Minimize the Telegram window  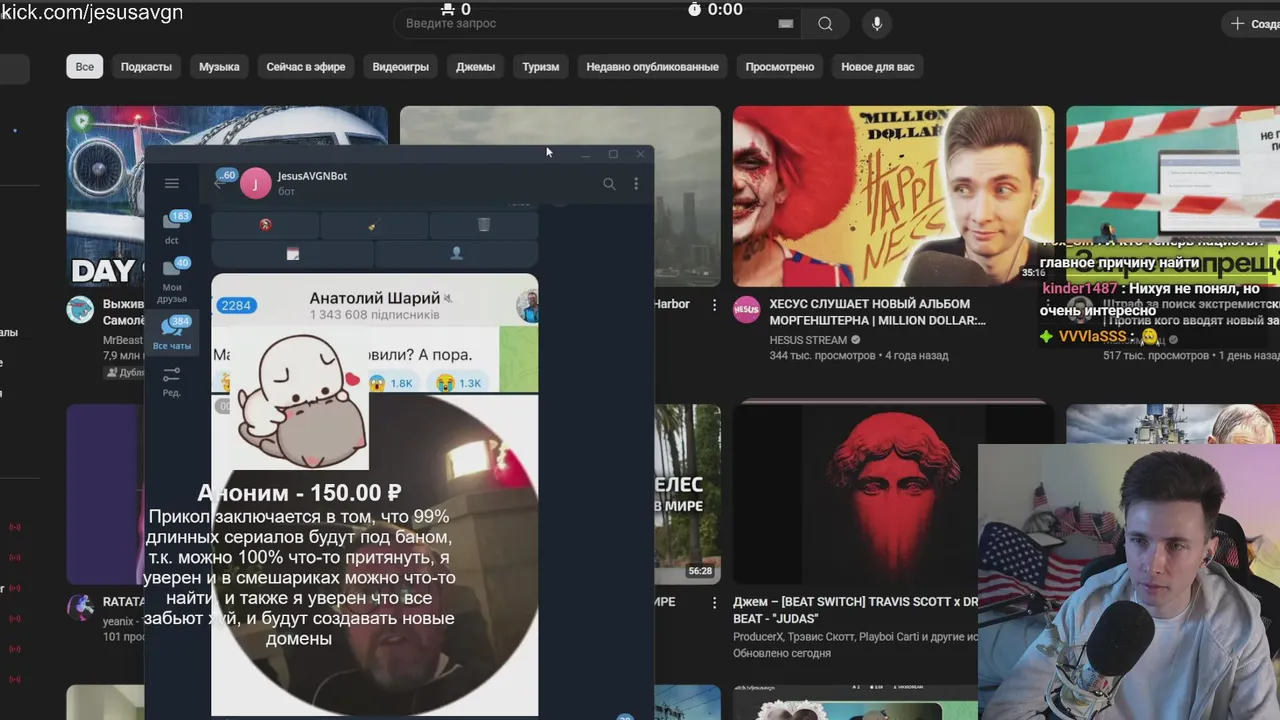click(585, 154)
